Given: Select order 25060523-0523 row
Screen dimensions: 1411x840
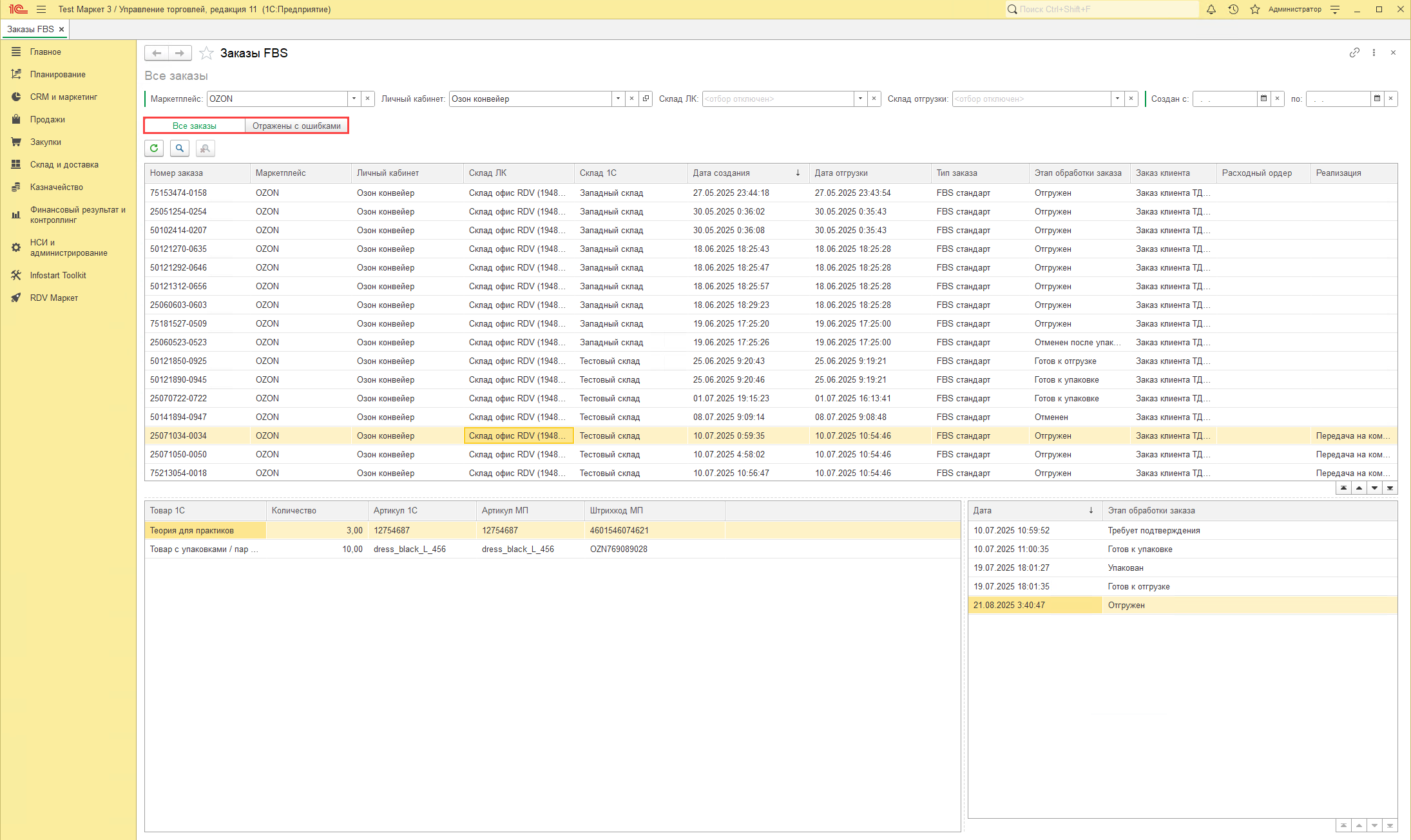Looking at the screenshot, I should (x=771, y=342).
